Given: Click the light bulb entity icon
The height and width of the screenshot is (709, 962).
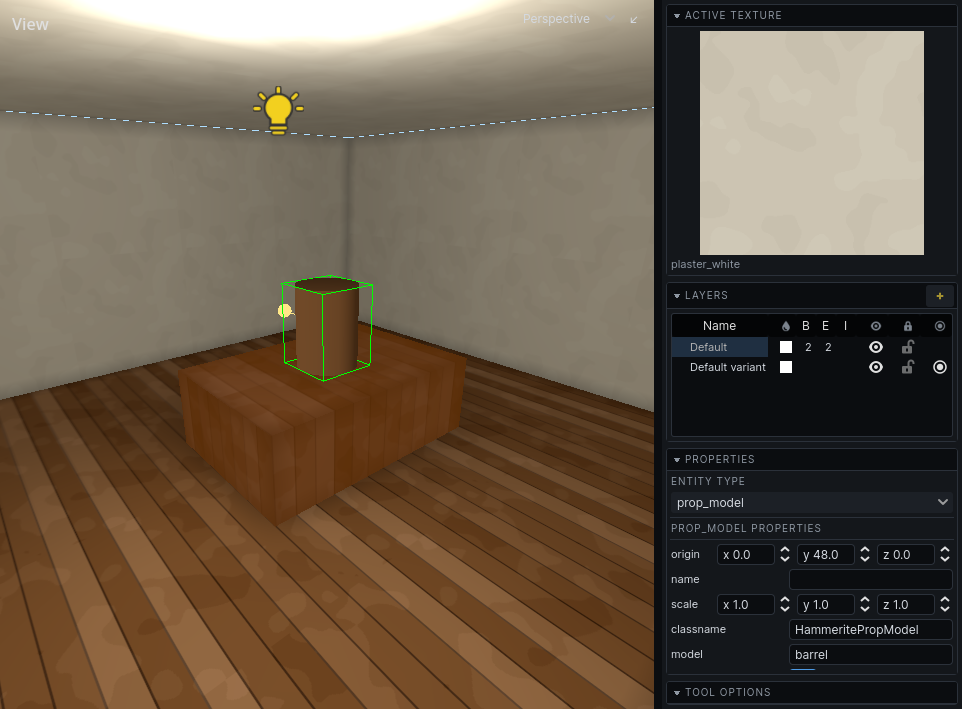Looking at the screenshot, I should 279,110.
